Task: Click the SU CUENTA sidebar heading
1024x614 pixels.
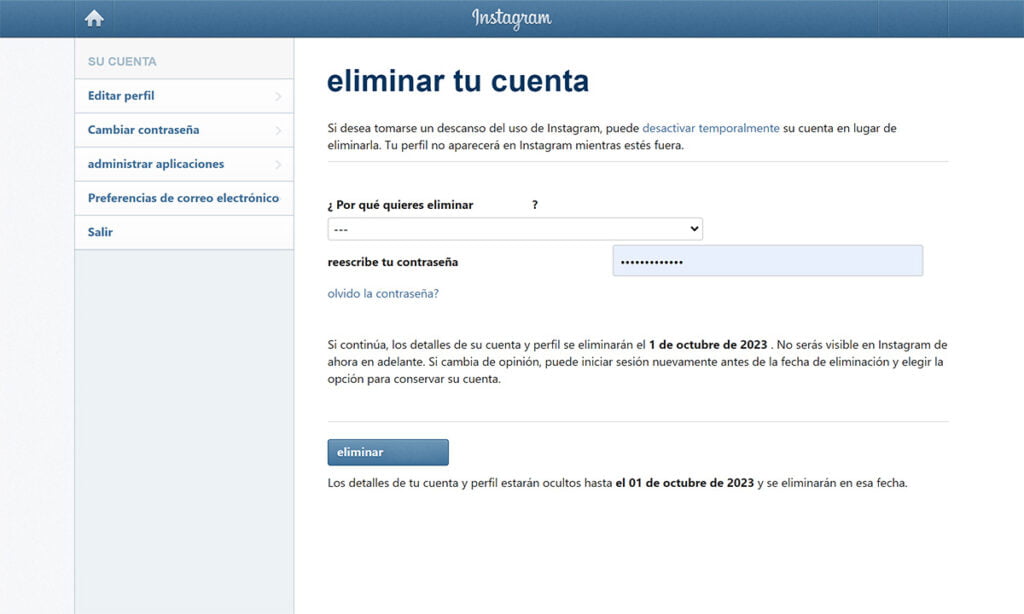Action: [122, 61]
